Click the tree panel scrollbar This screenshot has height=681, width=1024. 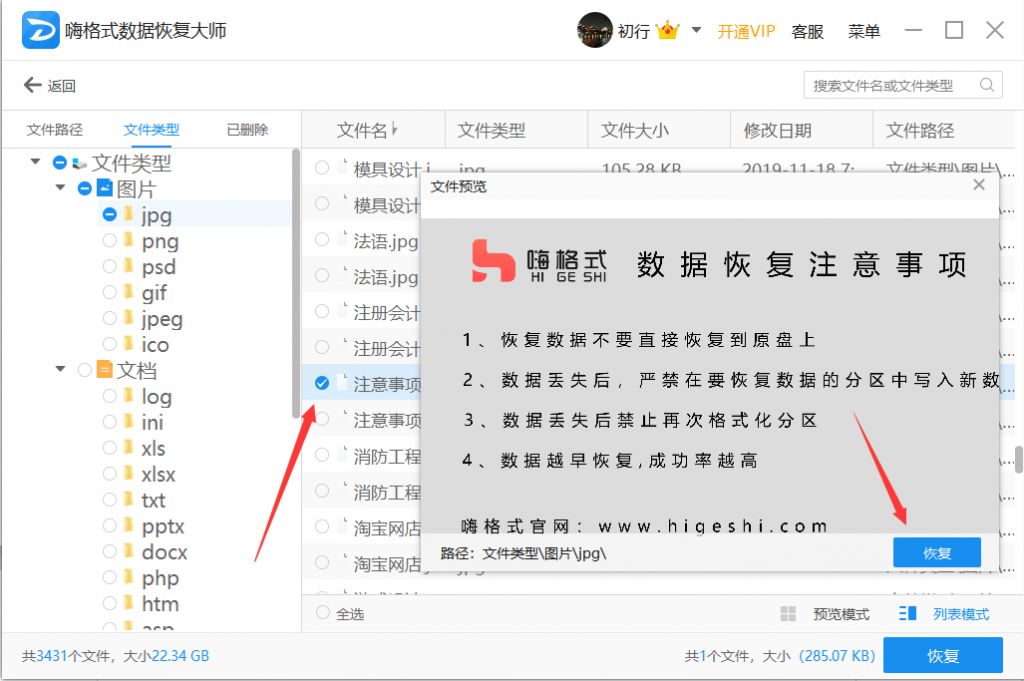296,284
